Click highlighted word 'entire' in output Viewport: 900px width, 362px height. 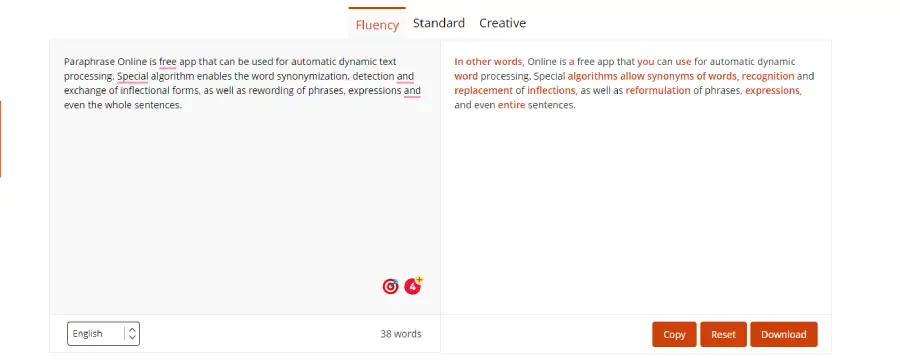click(x=511, y=106)
